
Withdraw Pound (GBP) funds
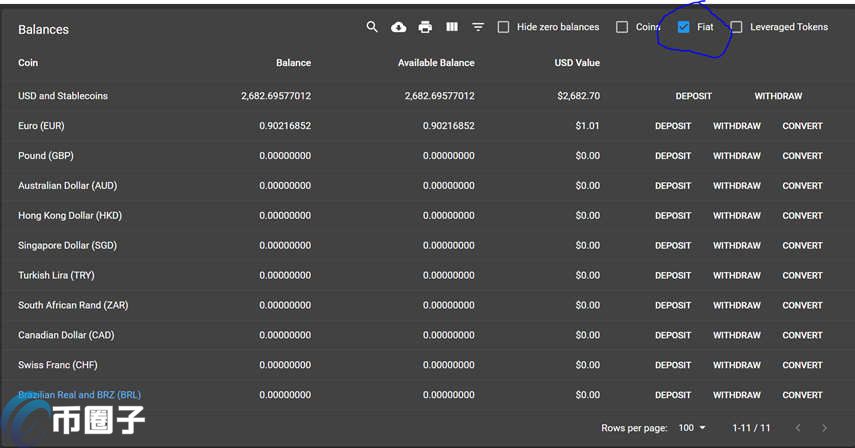(736, 156)
